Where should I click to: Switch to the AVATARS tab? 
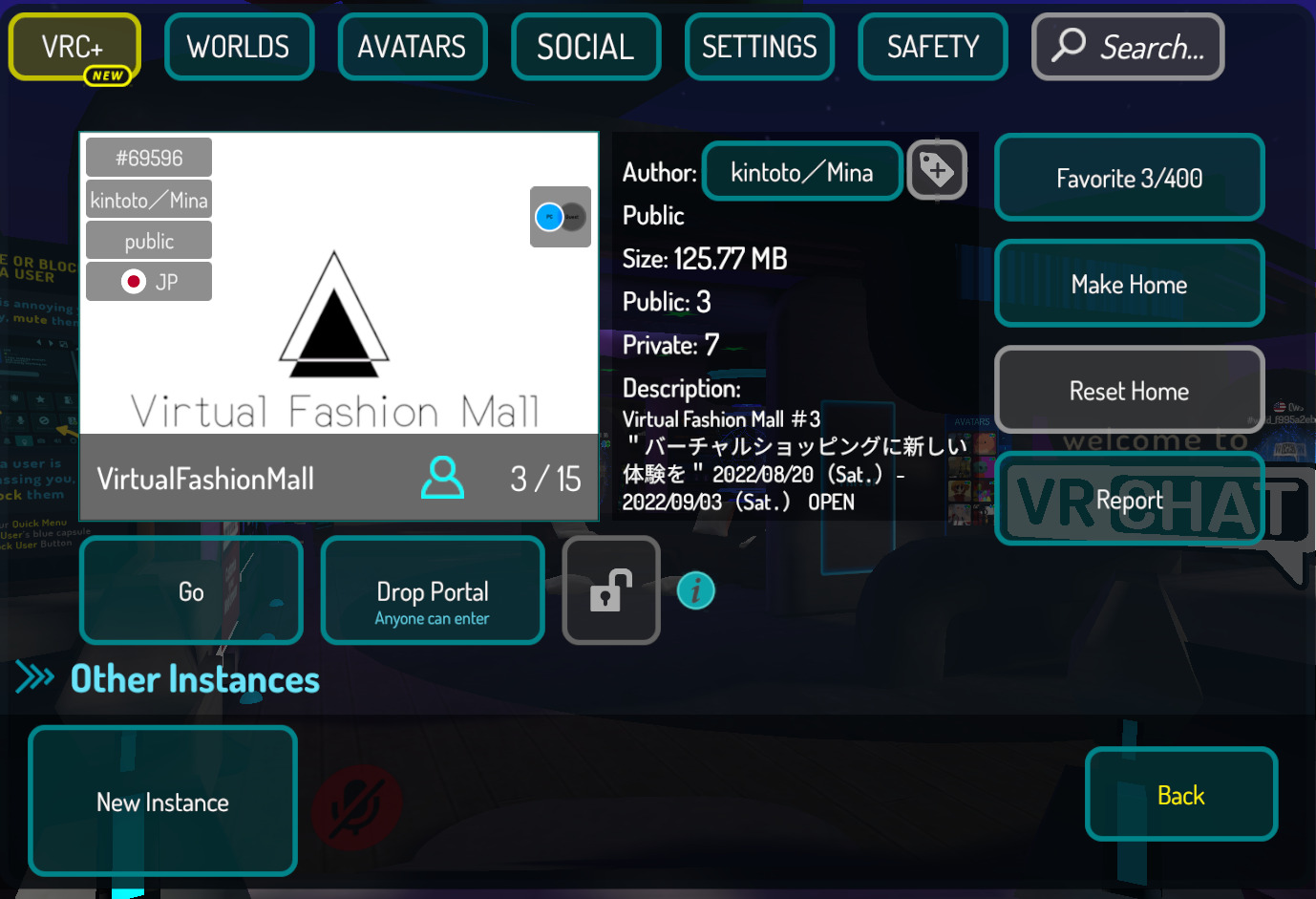413,46
